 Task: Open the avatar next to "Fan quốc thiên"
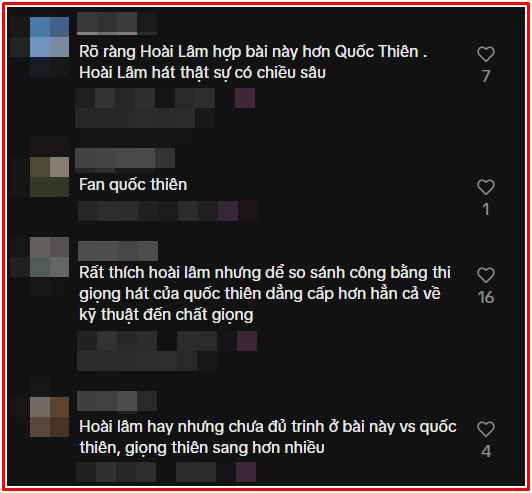pyautogui.click(x=50, y=177)
